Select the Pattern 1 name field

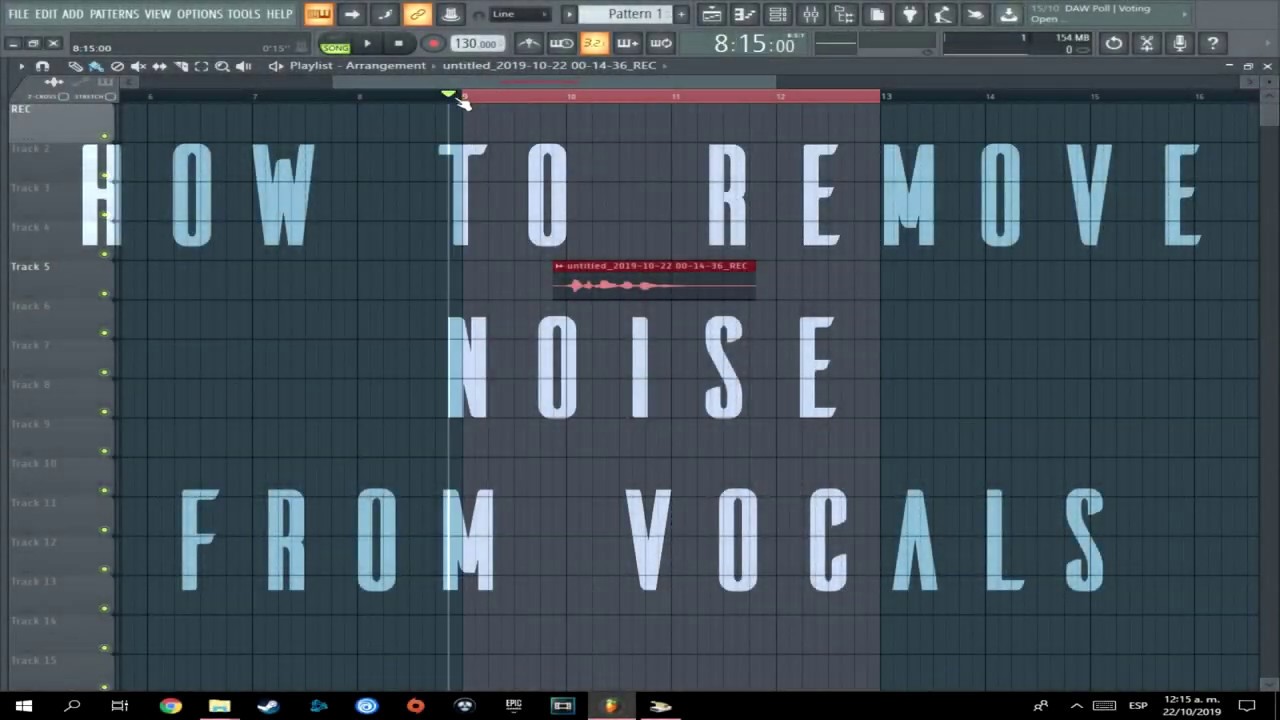[x=626, y=14]
